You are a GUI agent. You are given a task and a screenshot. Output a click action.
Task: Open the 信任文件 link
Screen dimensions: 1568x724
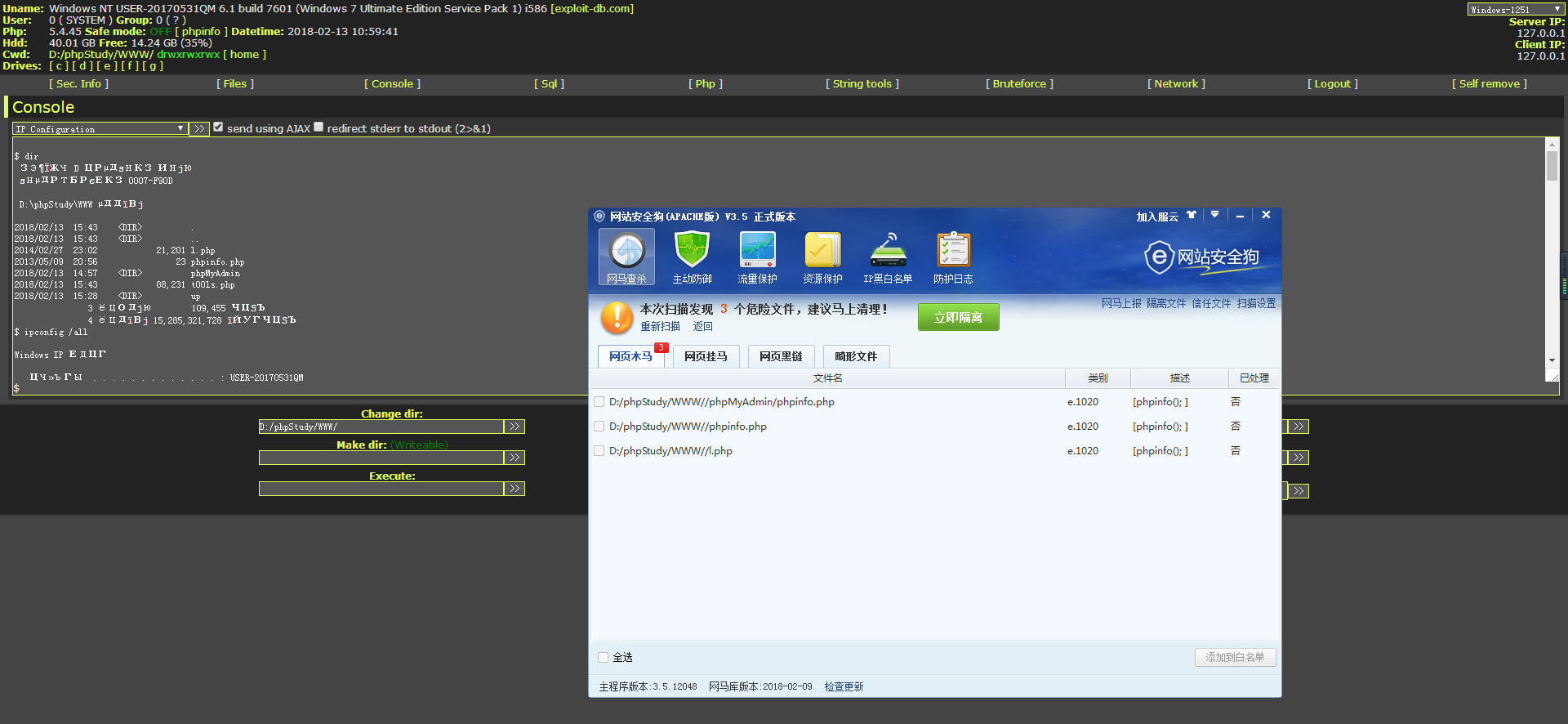1211,303
